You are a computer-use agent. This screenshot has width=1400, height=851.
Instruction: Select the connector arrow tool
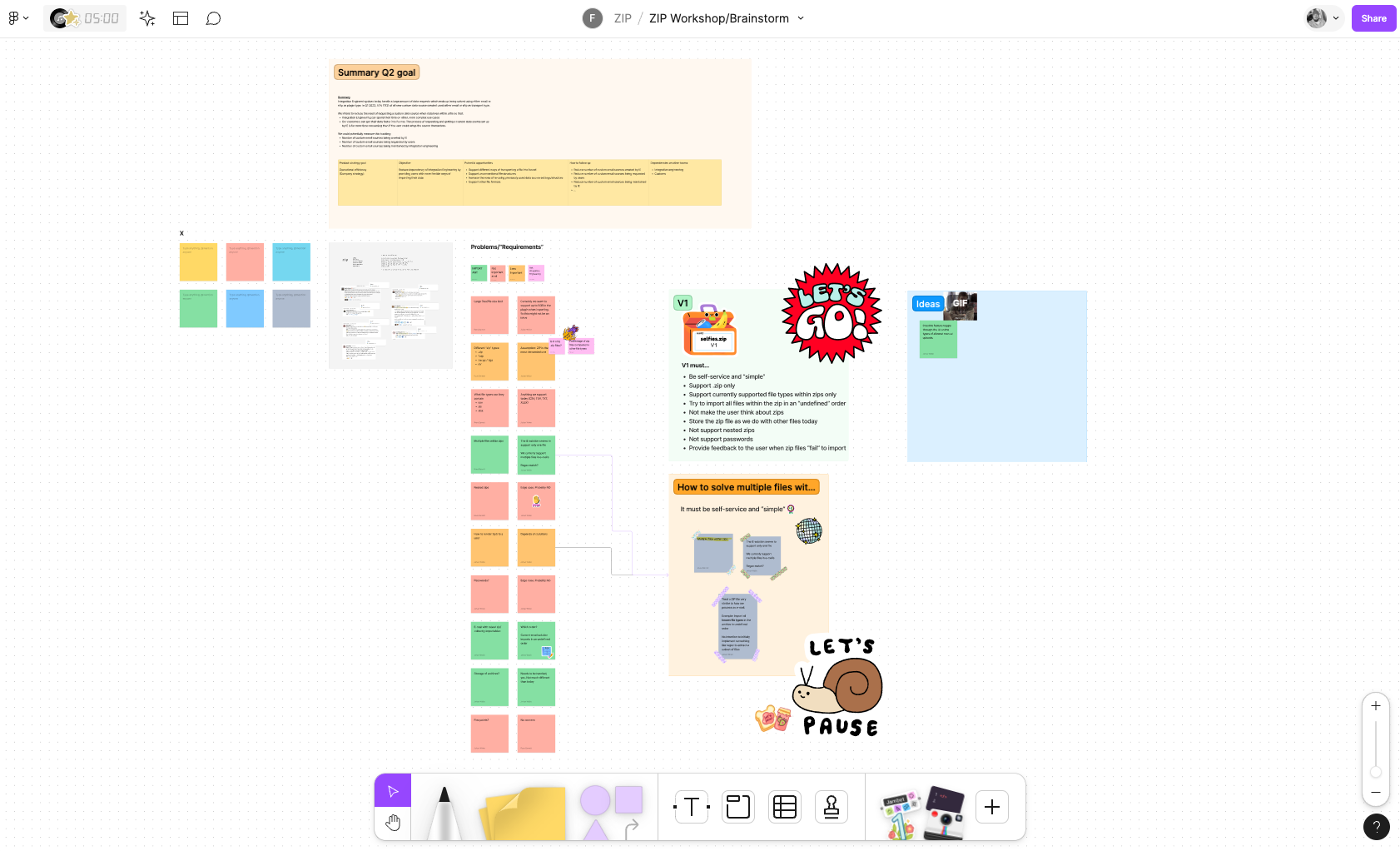tap(632, 828)
